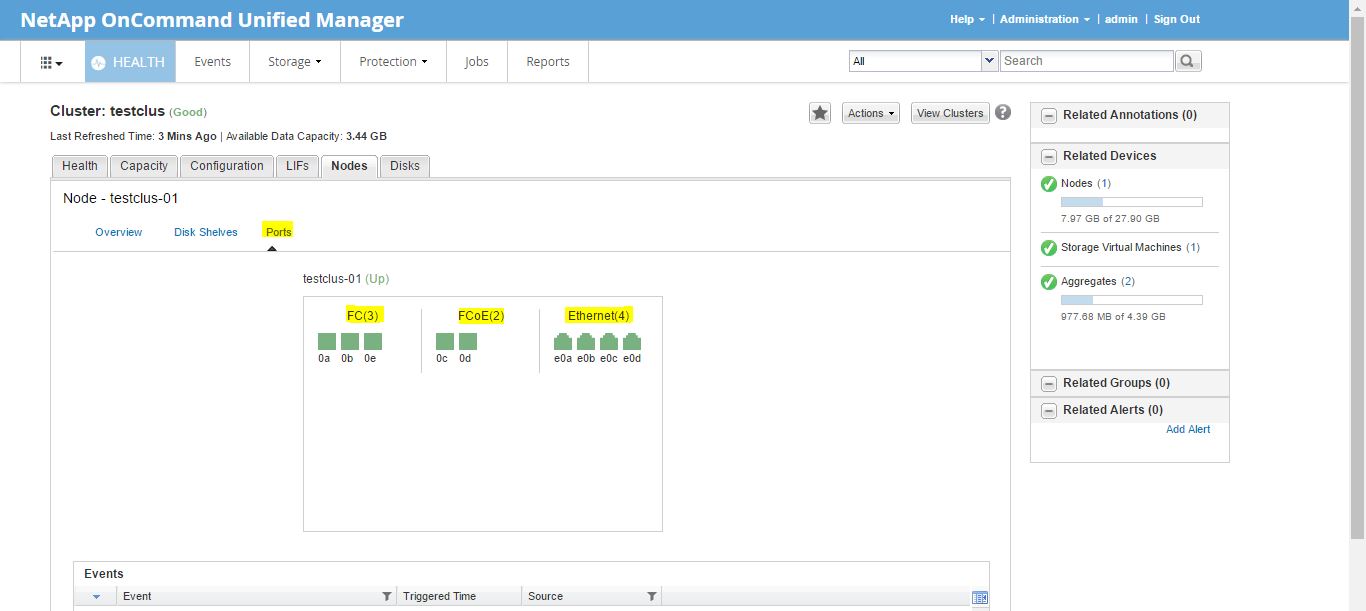1366x611 pixels.
Task: Open the Disk Shelves sub-tab
Action: click(x=205, y=231)
